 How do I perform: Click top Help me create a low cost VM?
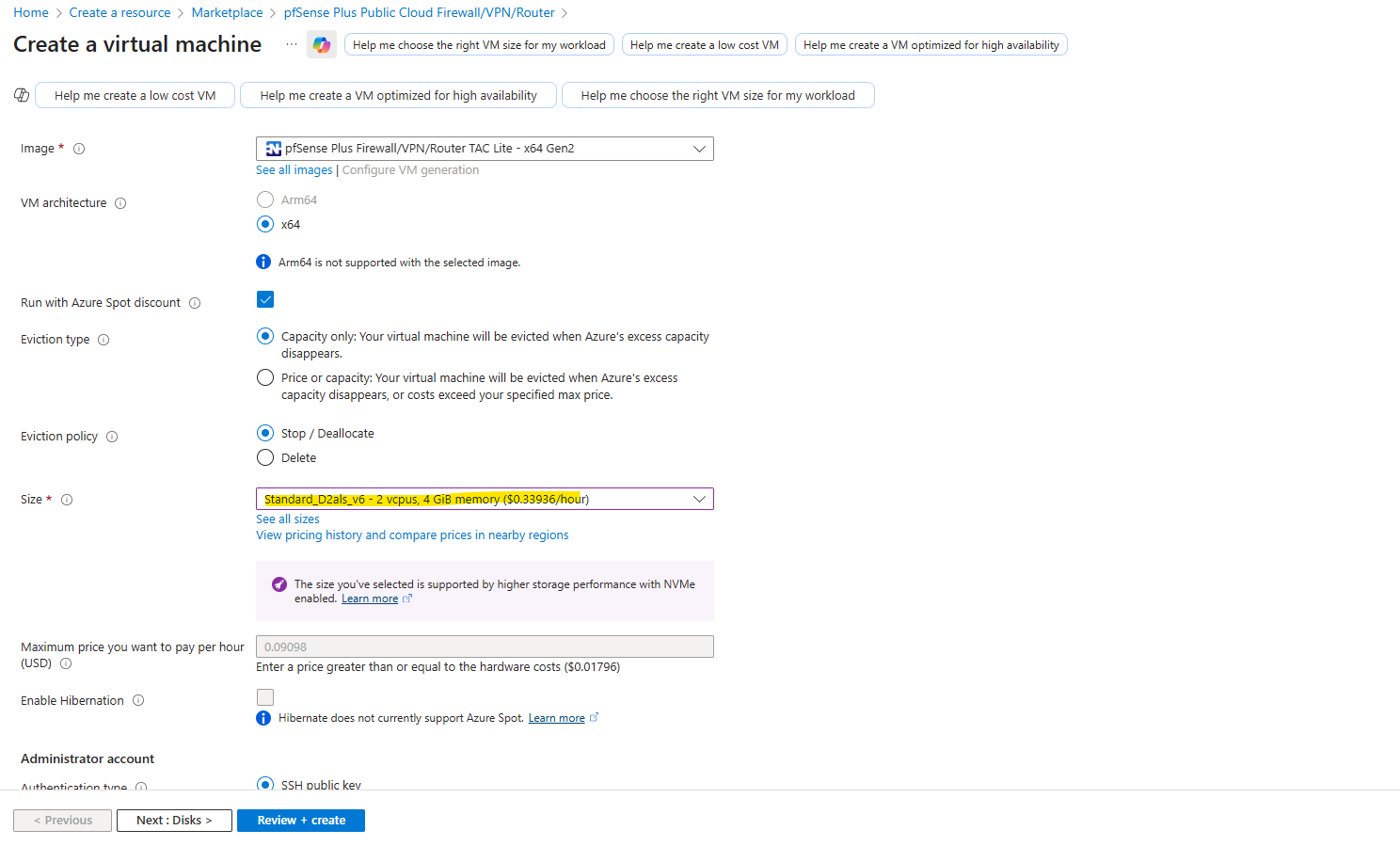[705, 45]
